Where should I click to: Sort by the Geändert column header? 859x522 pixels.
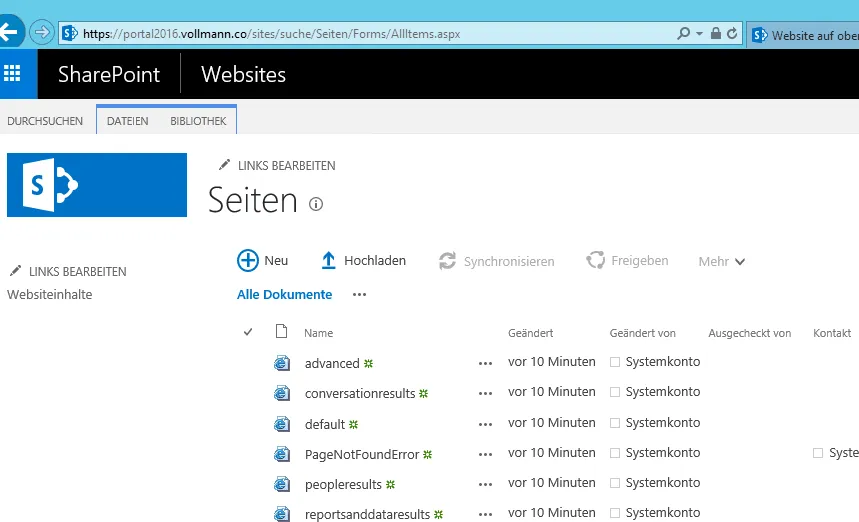tap(530, 333)
